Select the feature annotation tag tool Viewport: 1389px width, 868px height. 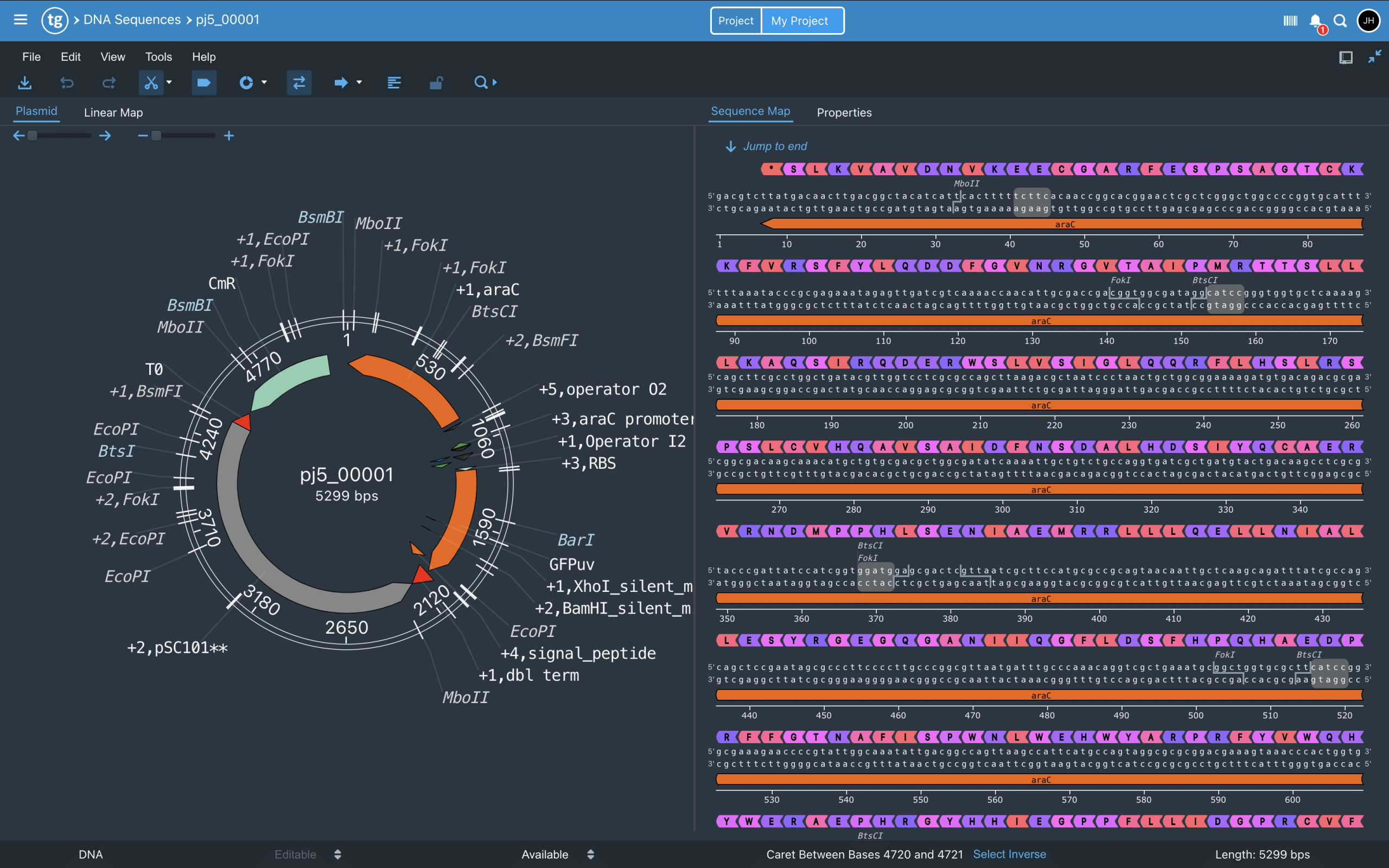tap(204, 82)
